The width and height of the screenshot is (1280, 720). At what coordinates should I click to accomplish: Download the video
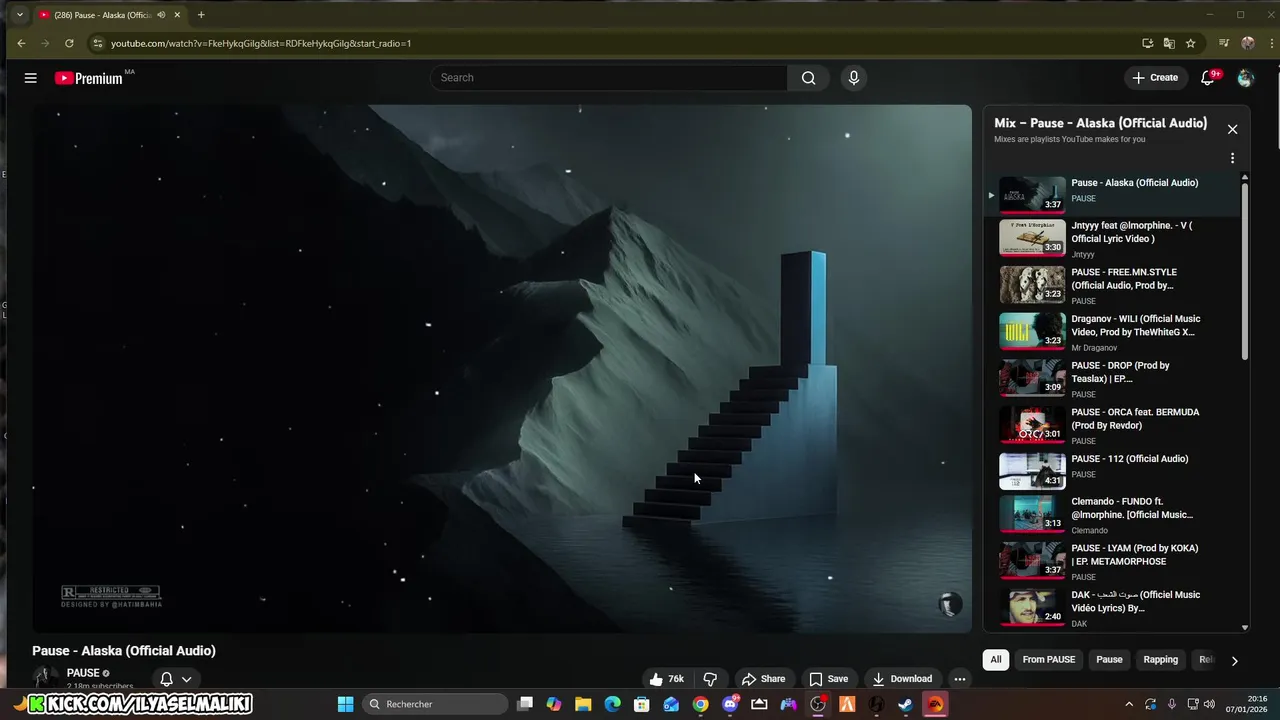point(902,679)
